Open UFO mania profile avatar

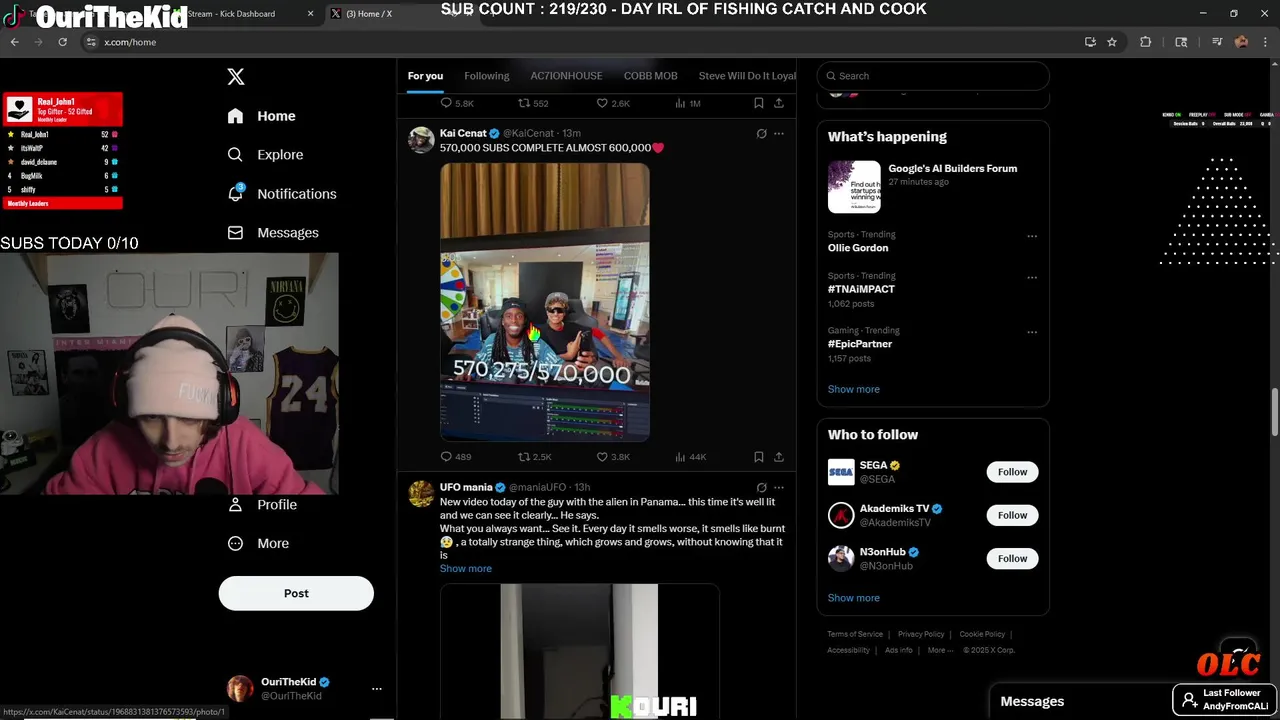click(x=421, y=494)
